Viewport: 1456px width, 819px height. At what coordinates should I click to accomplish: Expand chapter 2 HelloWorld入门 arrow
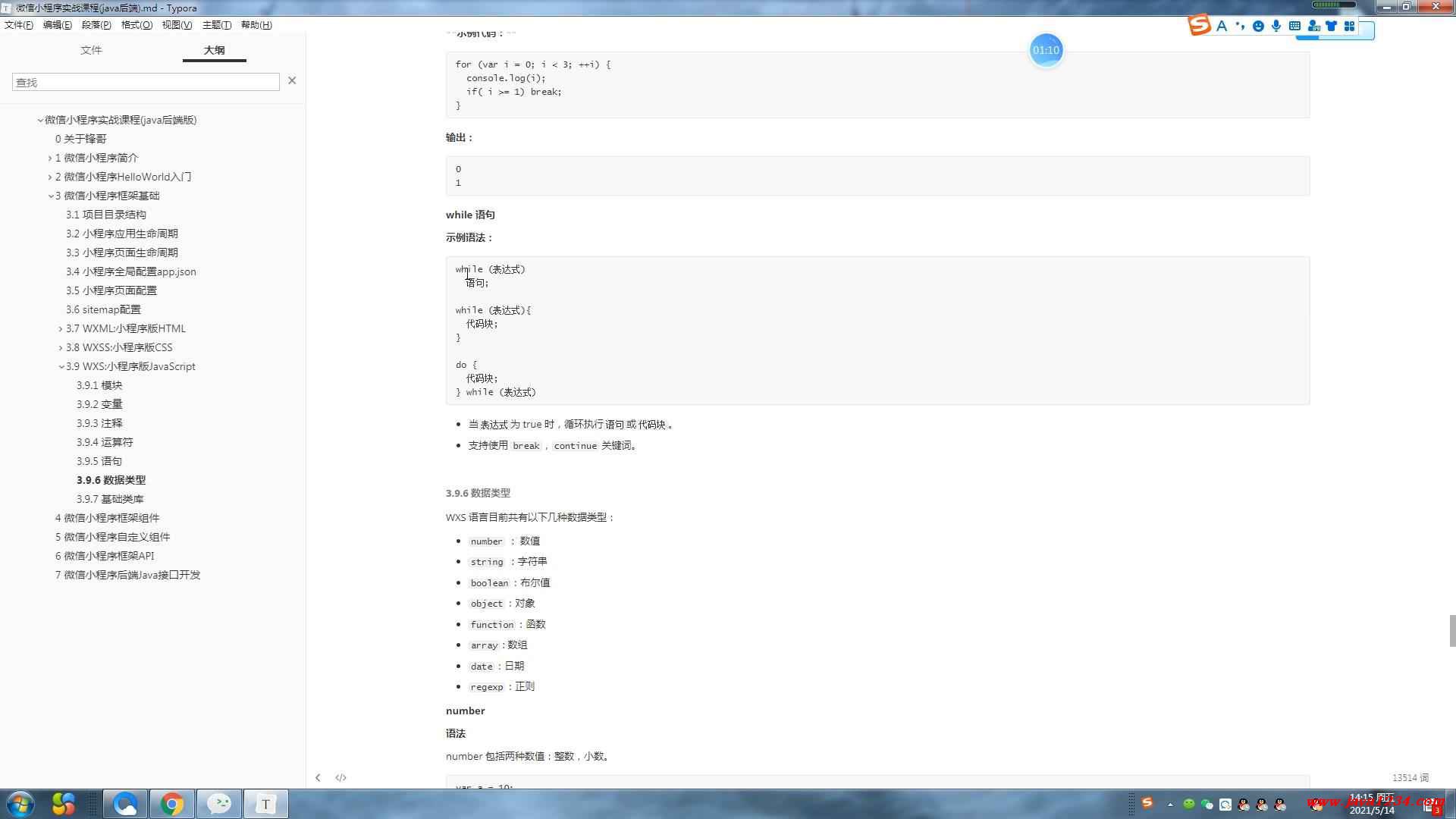[x=50, y=177]
